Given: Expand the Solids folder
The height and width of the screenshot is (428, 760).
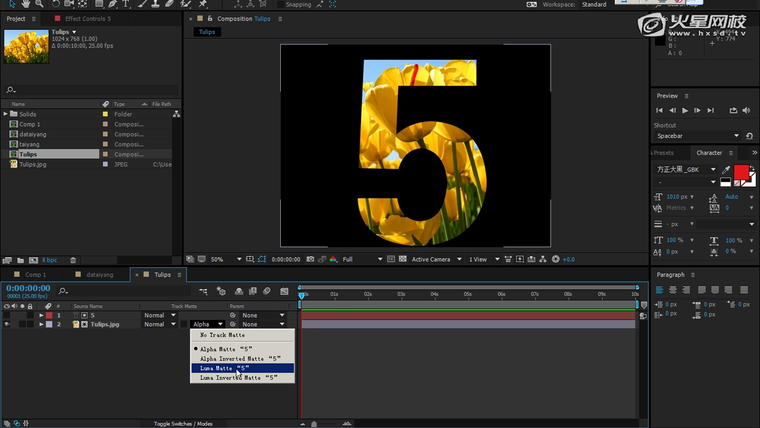Looking at the screenshot, I should click(5, 114).
